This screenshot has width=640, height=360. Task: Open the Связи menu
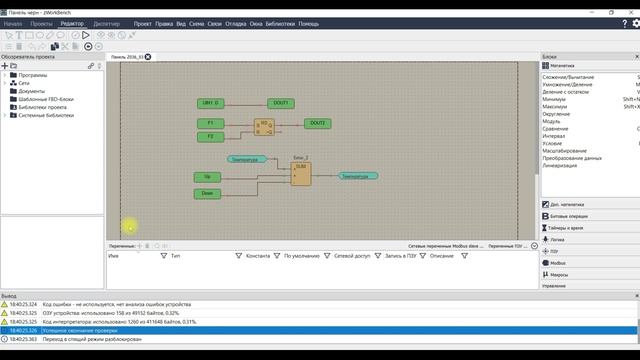click(x=214, y=24)
